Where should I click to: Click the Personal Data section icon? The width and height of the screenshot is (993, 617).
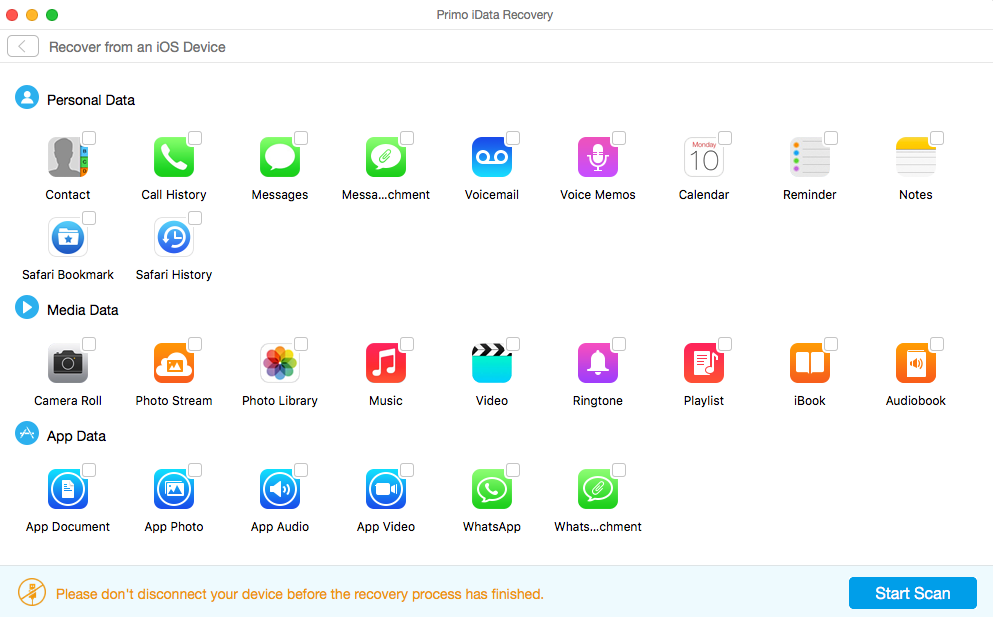(27, 98)
